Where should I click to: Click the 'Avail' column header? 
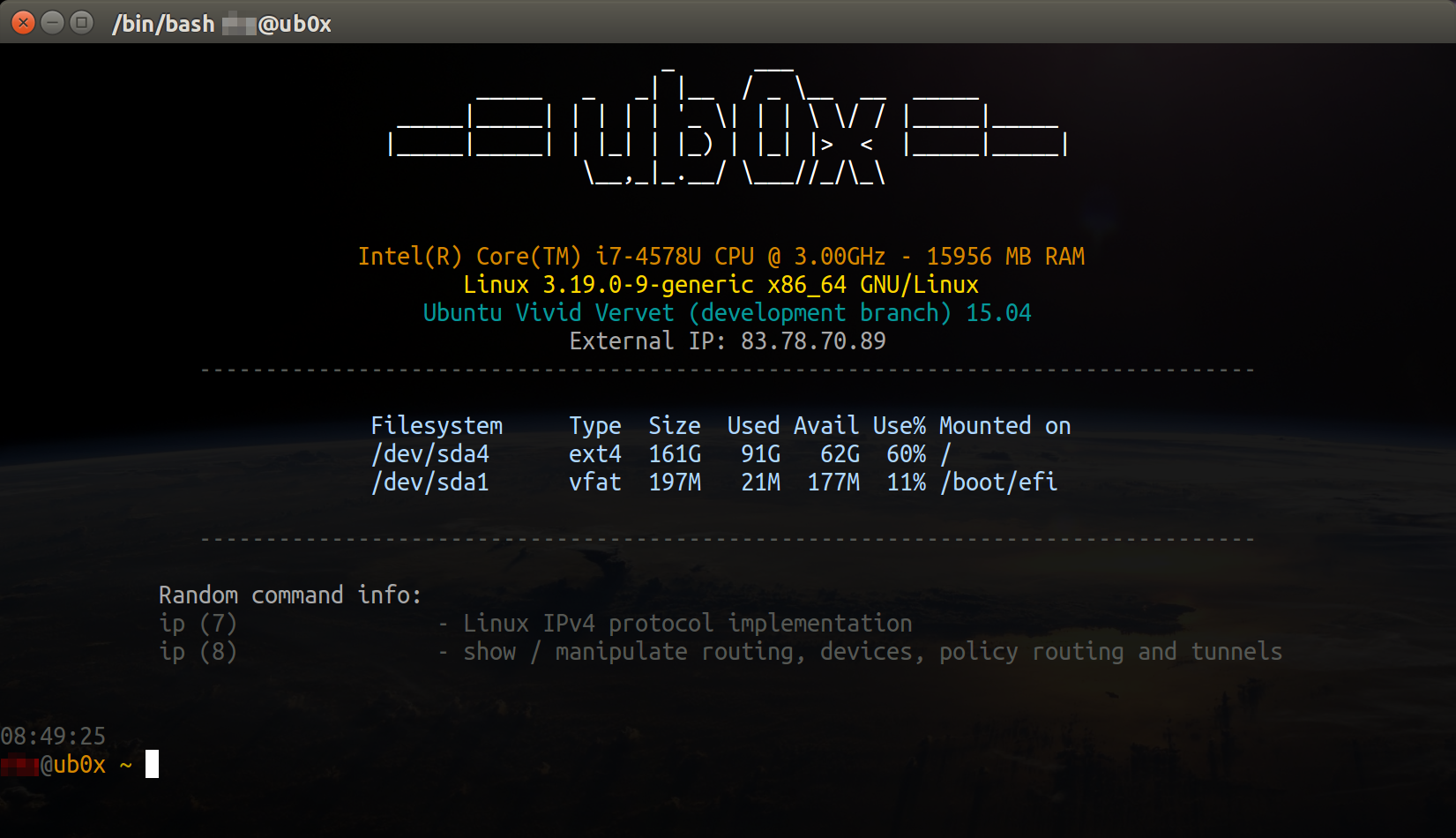[826, 426]
